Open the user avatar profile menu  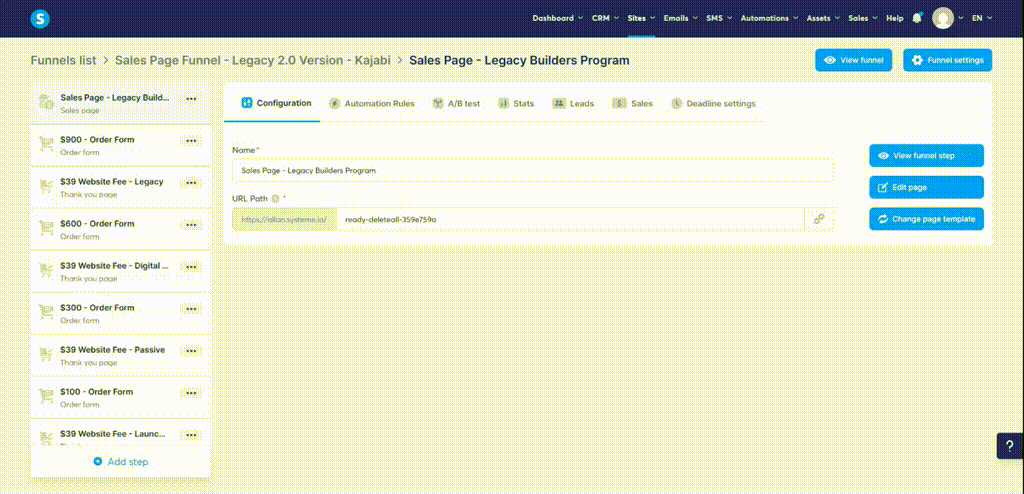point(943,18)
